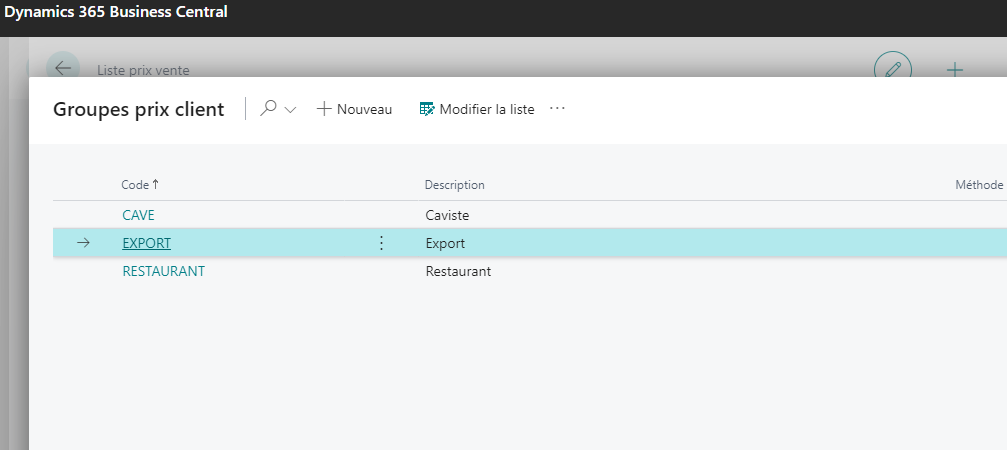Click the Groupes prix client heading
Viewport: 1007px width, 450px height.
(139, 109)
